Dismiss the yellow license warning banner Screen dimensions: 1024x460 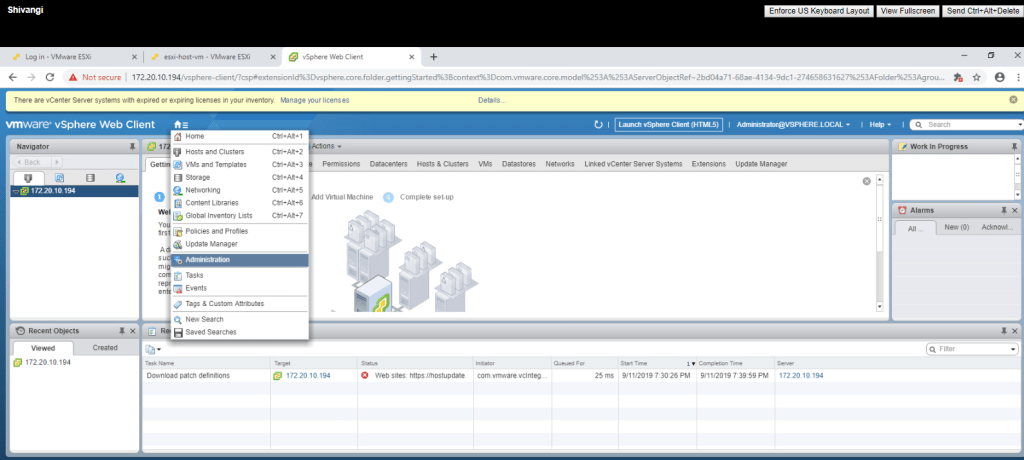click(x=1012, y=100)
